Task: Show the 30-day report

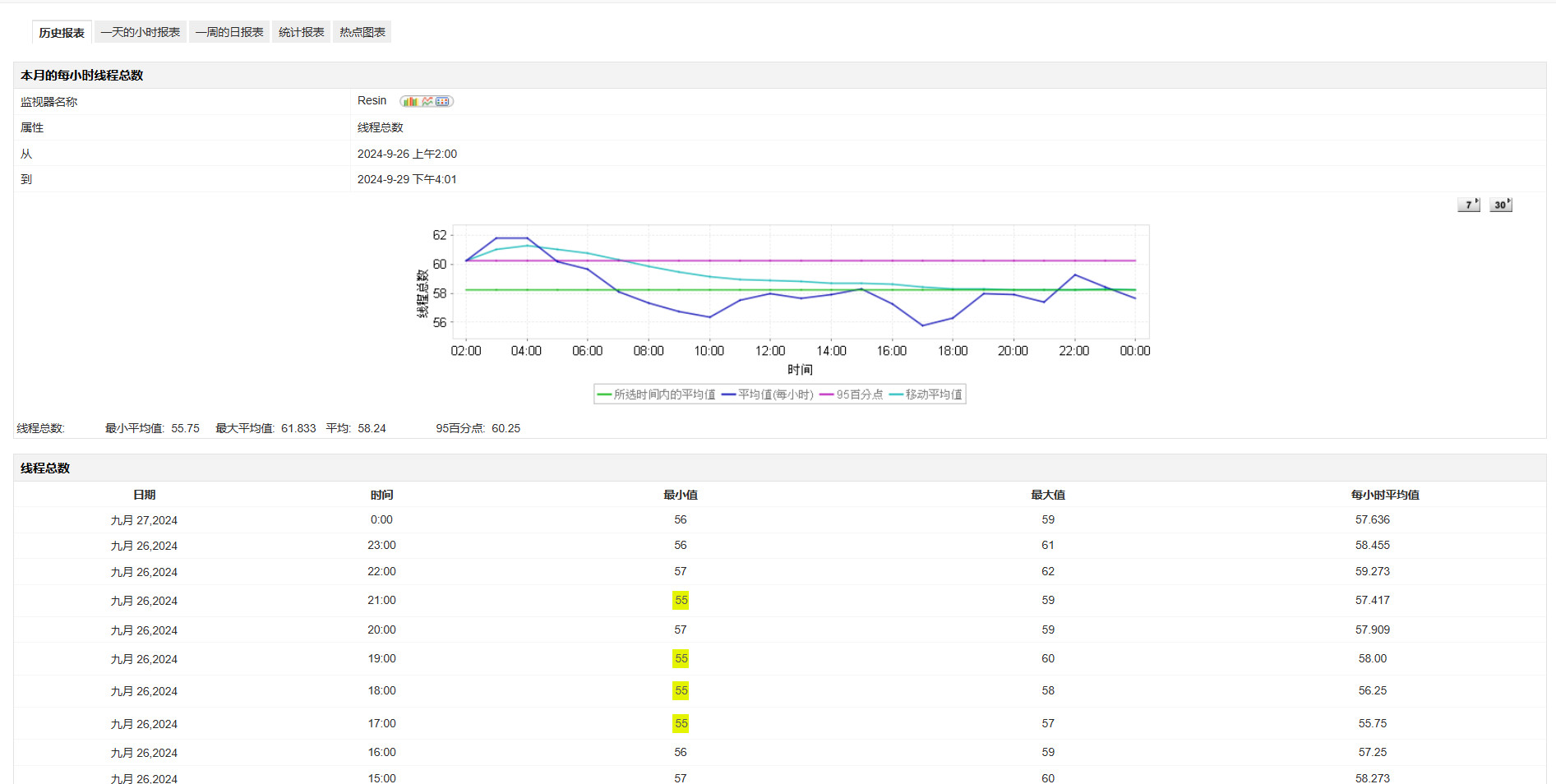Action: (1500, 205)
